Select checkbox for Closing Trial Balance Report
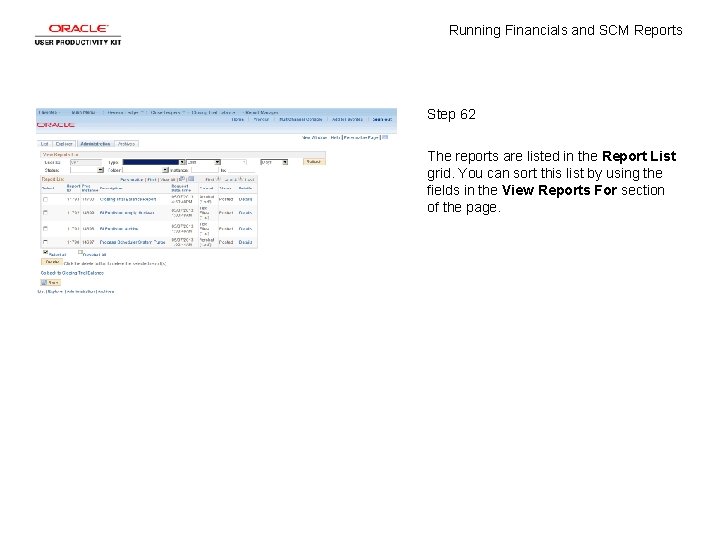This screenshot has width=720, height=540. [45, 199]
